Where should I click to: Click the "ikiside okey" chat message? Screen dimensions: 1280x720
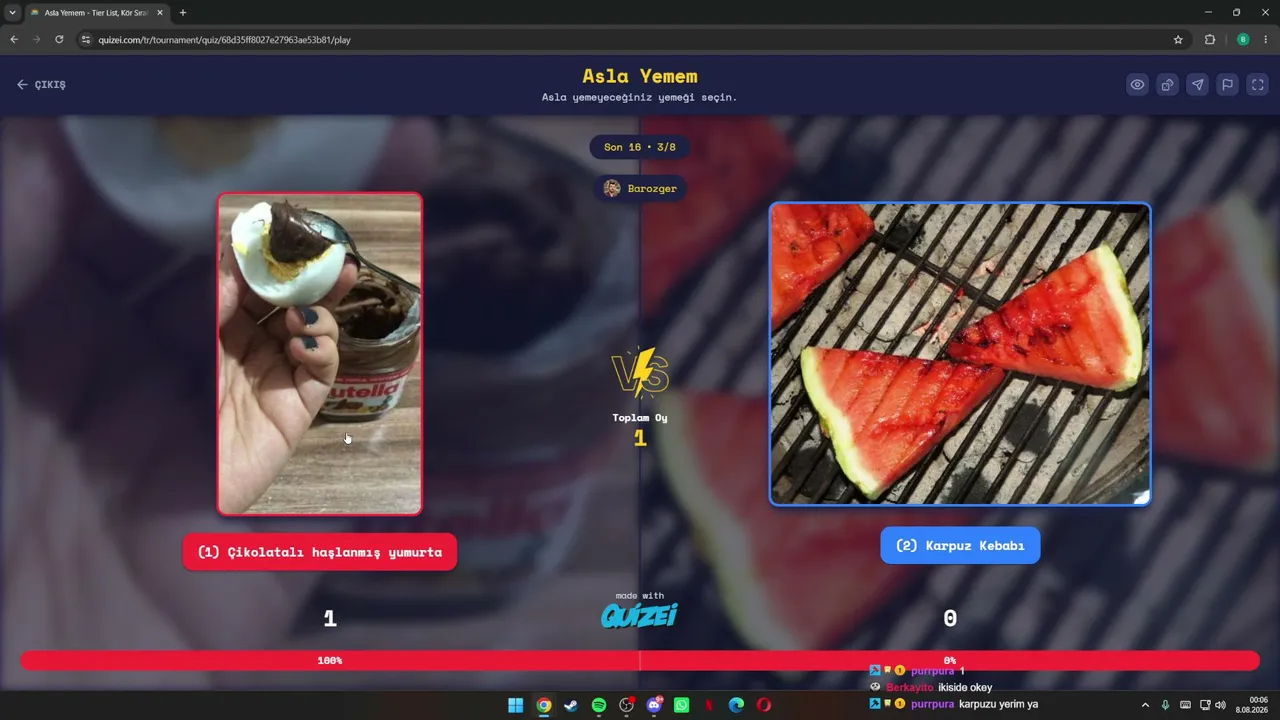pos(965,688)
